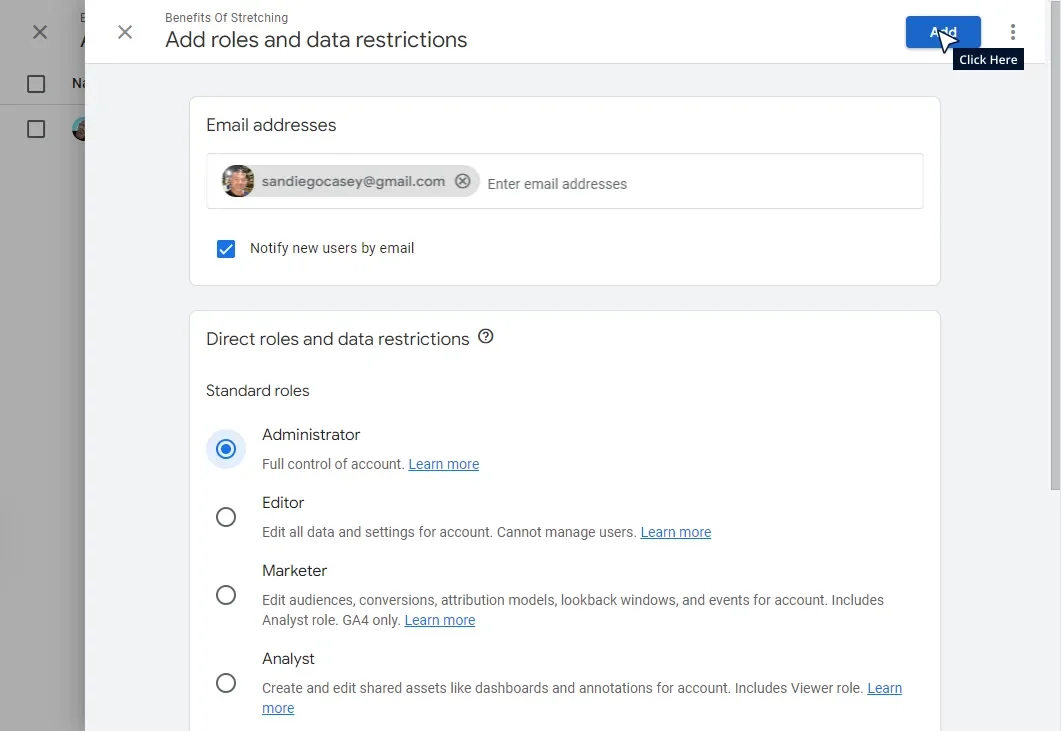The image size is (1061, 731).
Task: Click the help icon next to Direct roles
Action: click(486, 337)
